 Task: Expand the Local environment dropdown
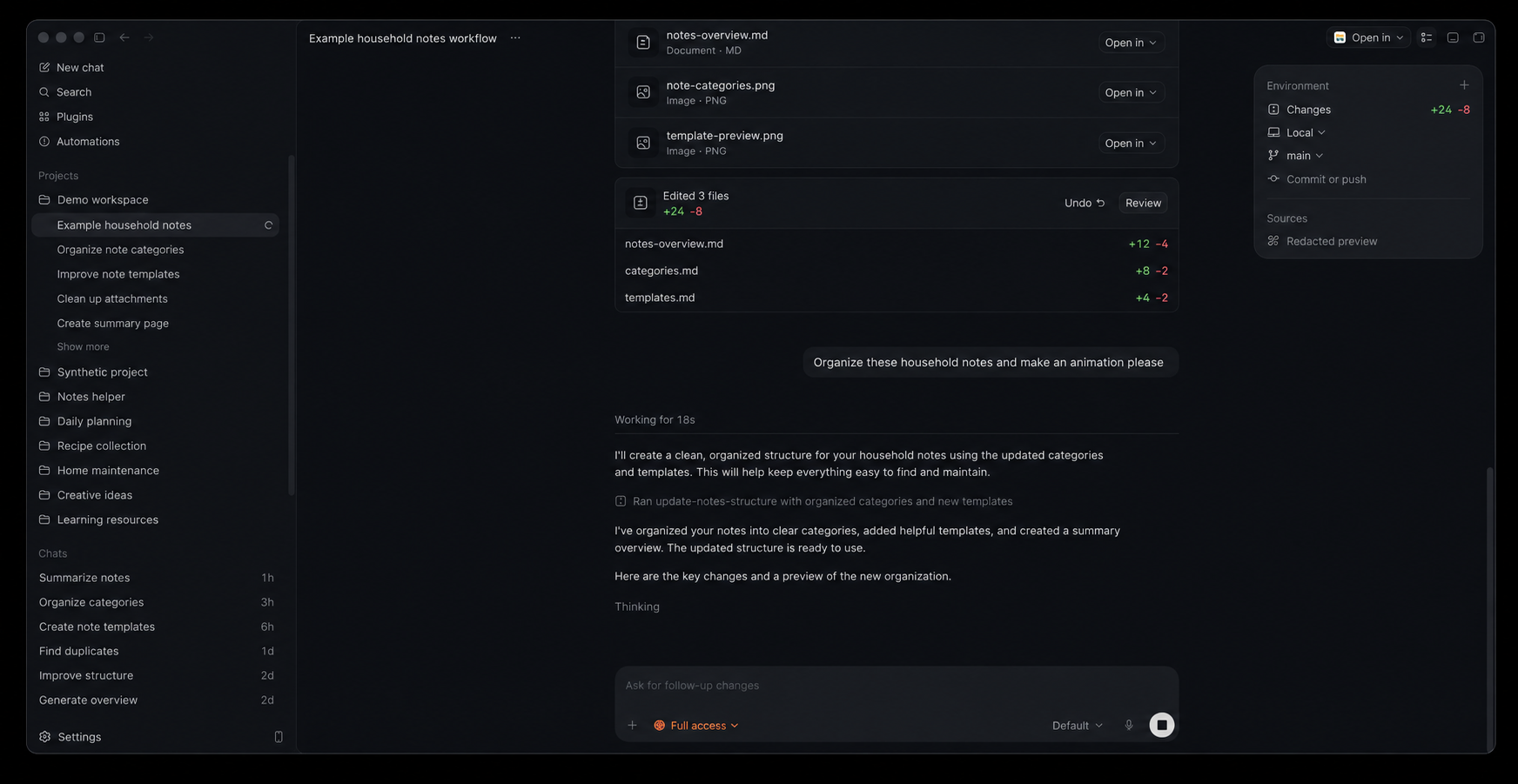(x=1297, y=132)
